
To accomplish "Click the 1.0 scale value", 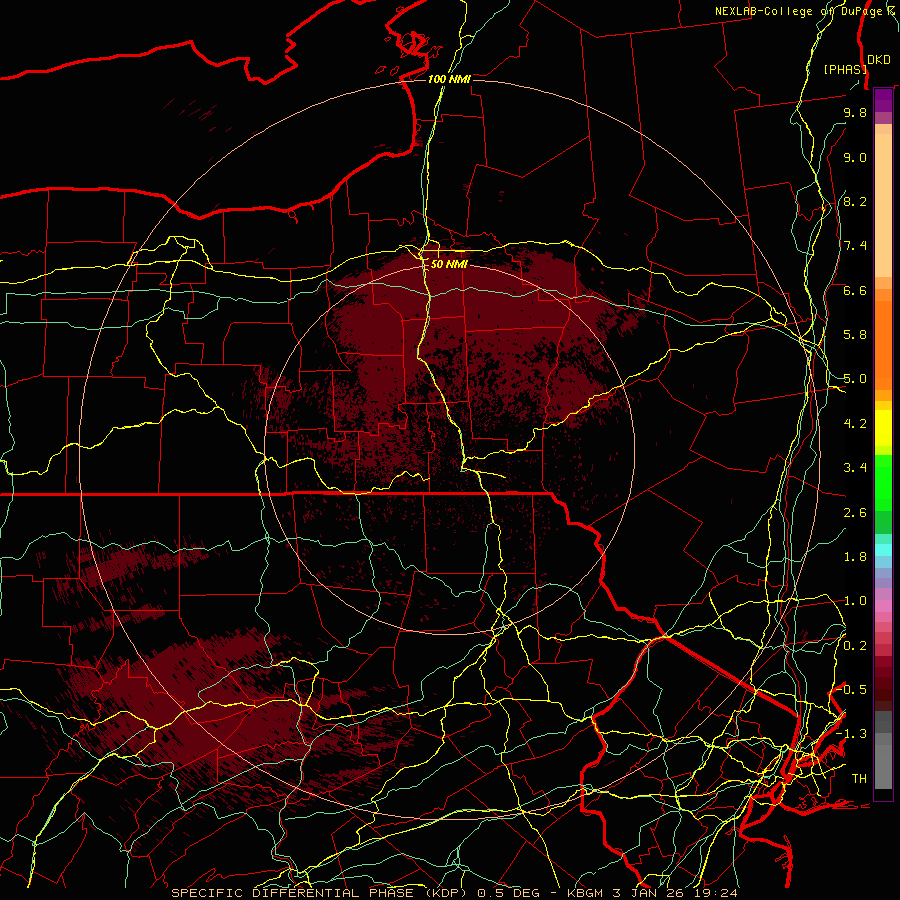I will pos(855,601).
